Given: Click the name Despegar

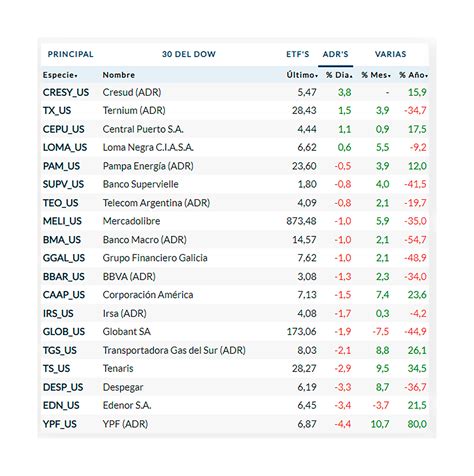Looking at the screenshot, I should point(123,387).
